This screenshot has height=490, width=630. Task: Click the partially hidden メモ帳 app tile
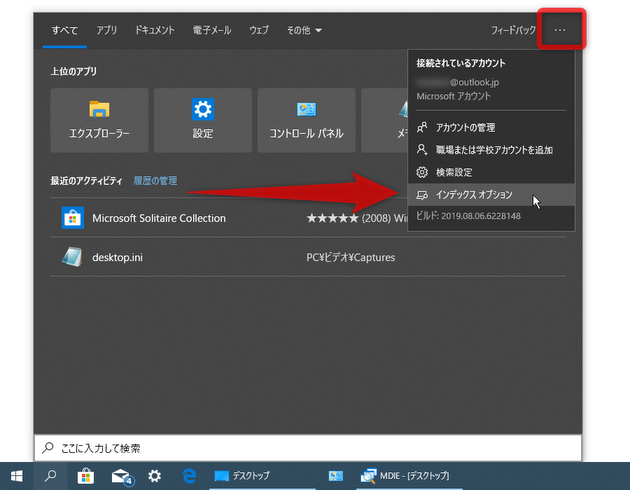click(x=385, y=120)
